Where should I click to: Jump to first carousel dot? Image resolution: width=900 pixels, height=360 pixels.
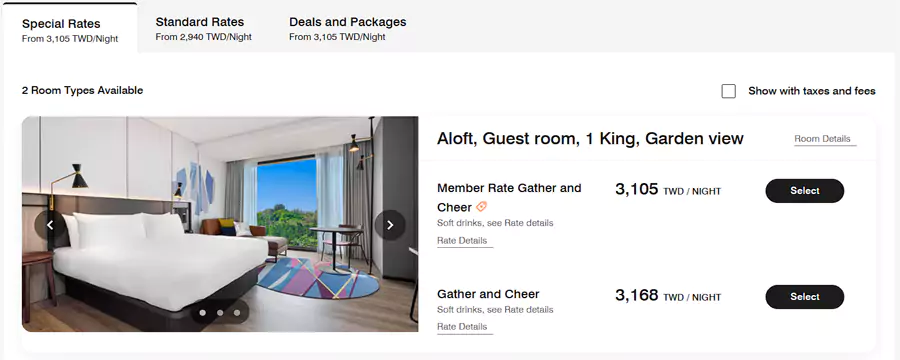coord(203,313)
